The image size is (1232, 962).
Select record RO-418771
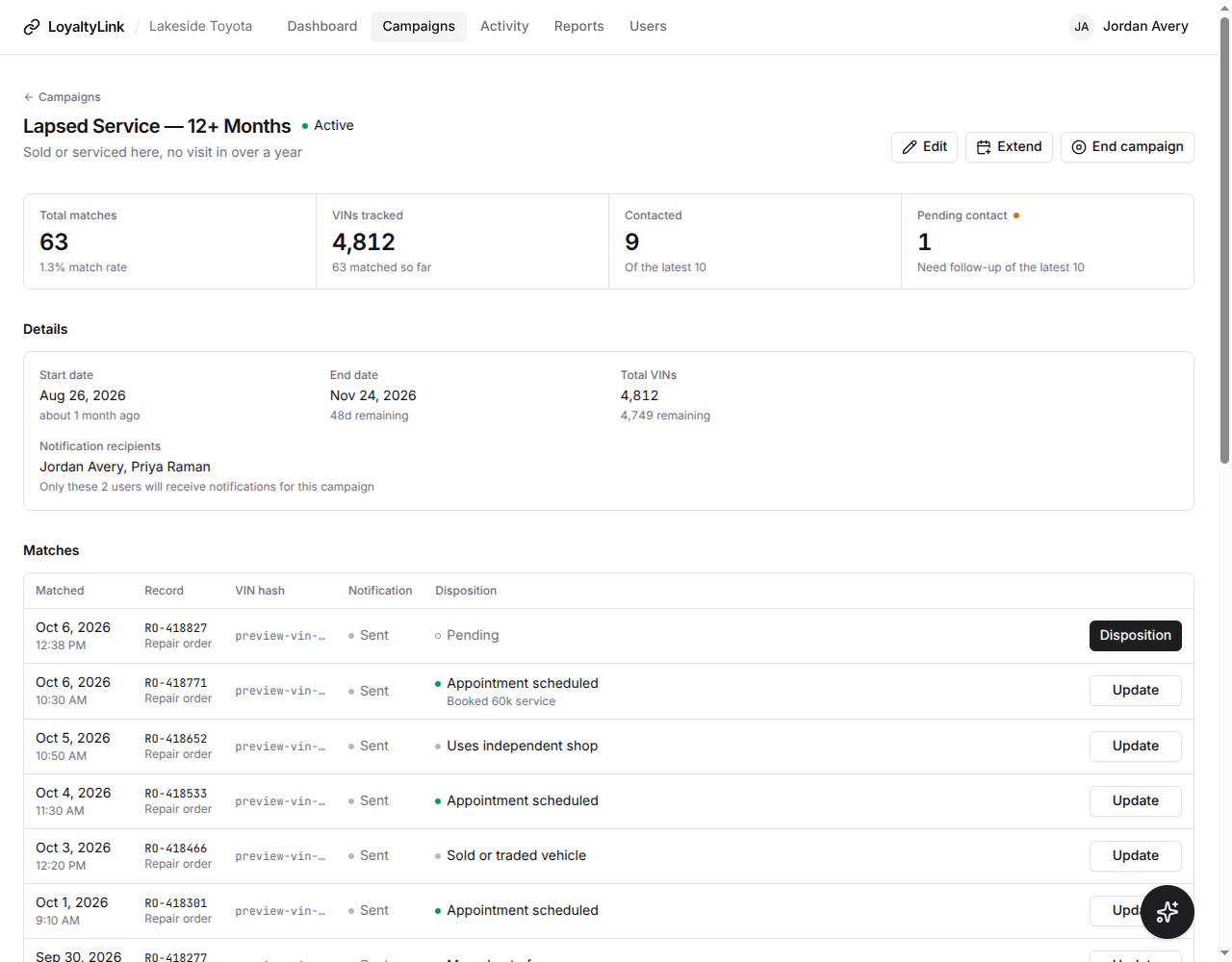click(x=176, y=683)
